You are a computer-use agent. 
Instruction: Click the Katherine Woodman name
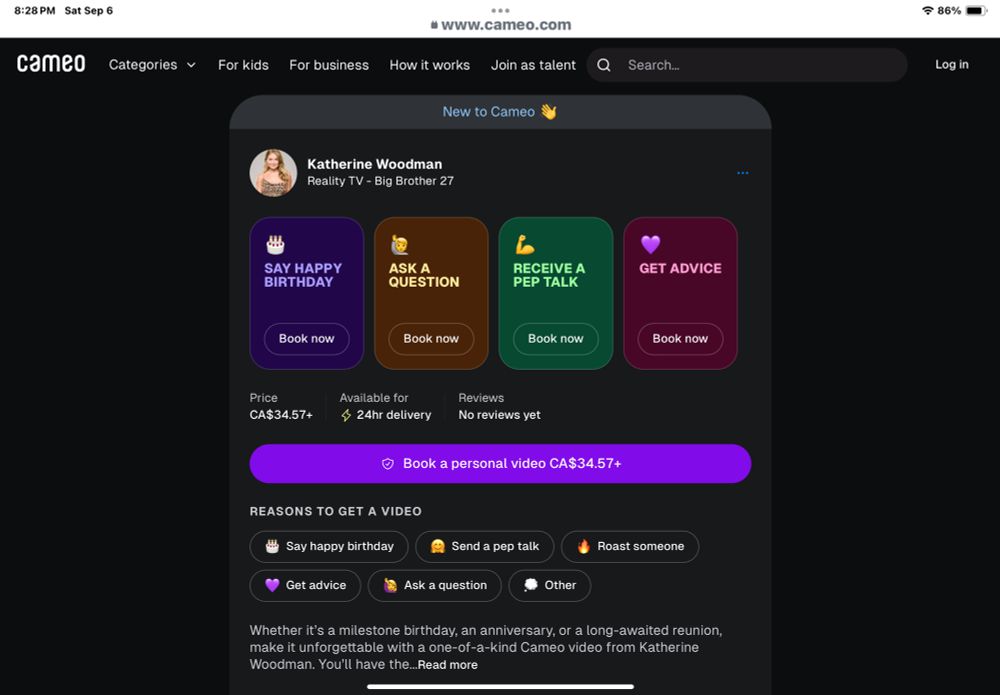pyautogui.click(x=374, y=164)
